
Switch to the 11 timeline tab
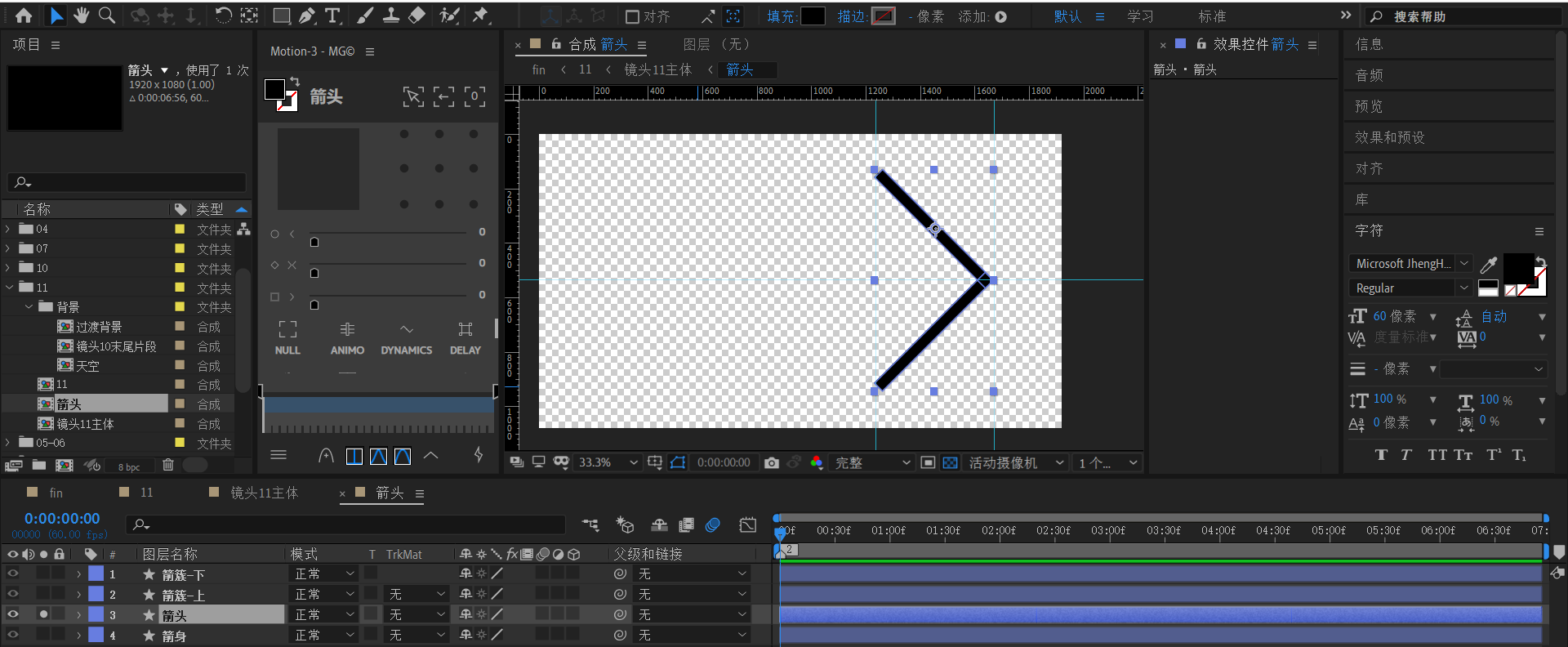coord(146,493)
